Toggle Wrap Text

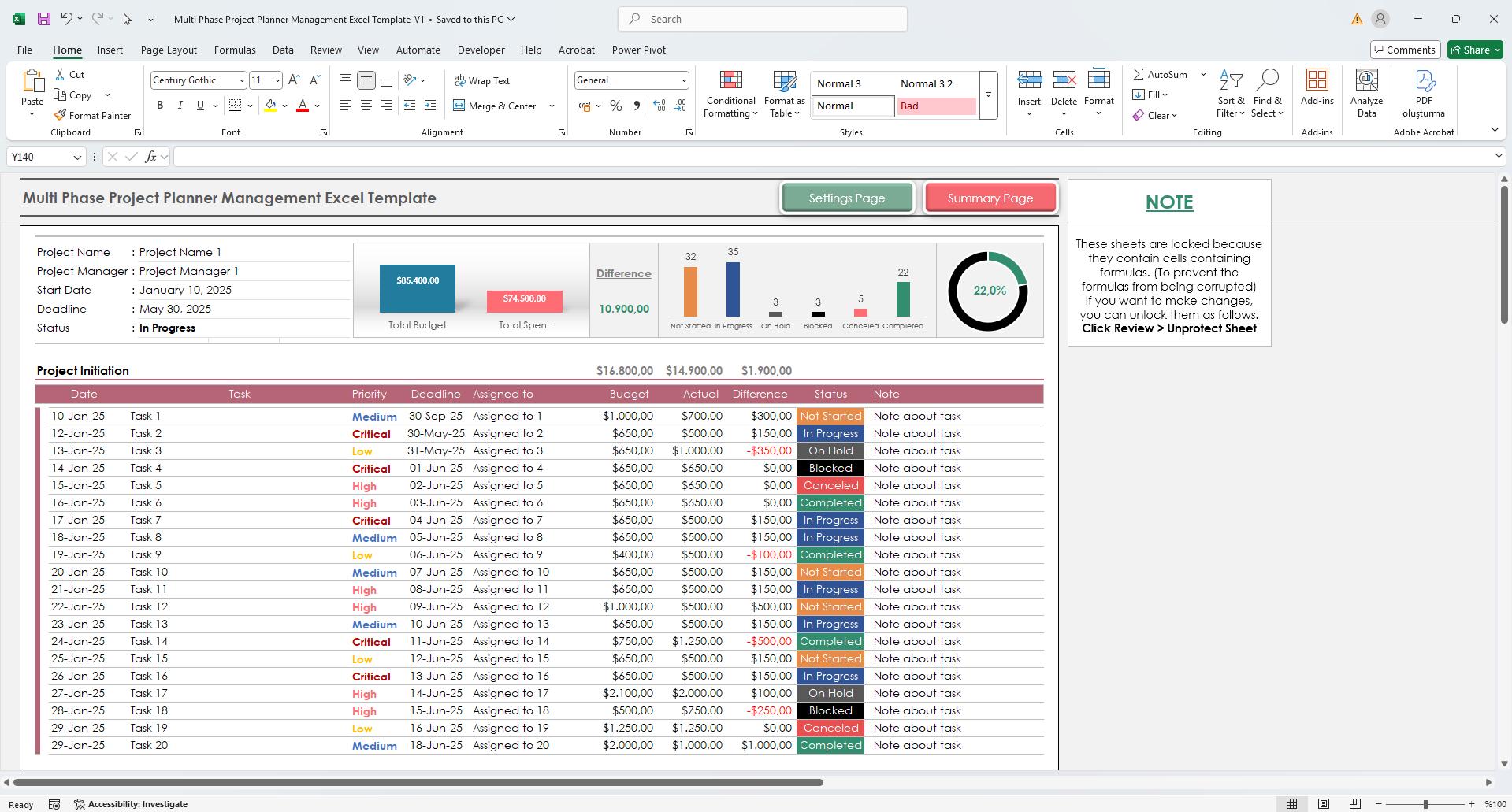click(481, 80)
